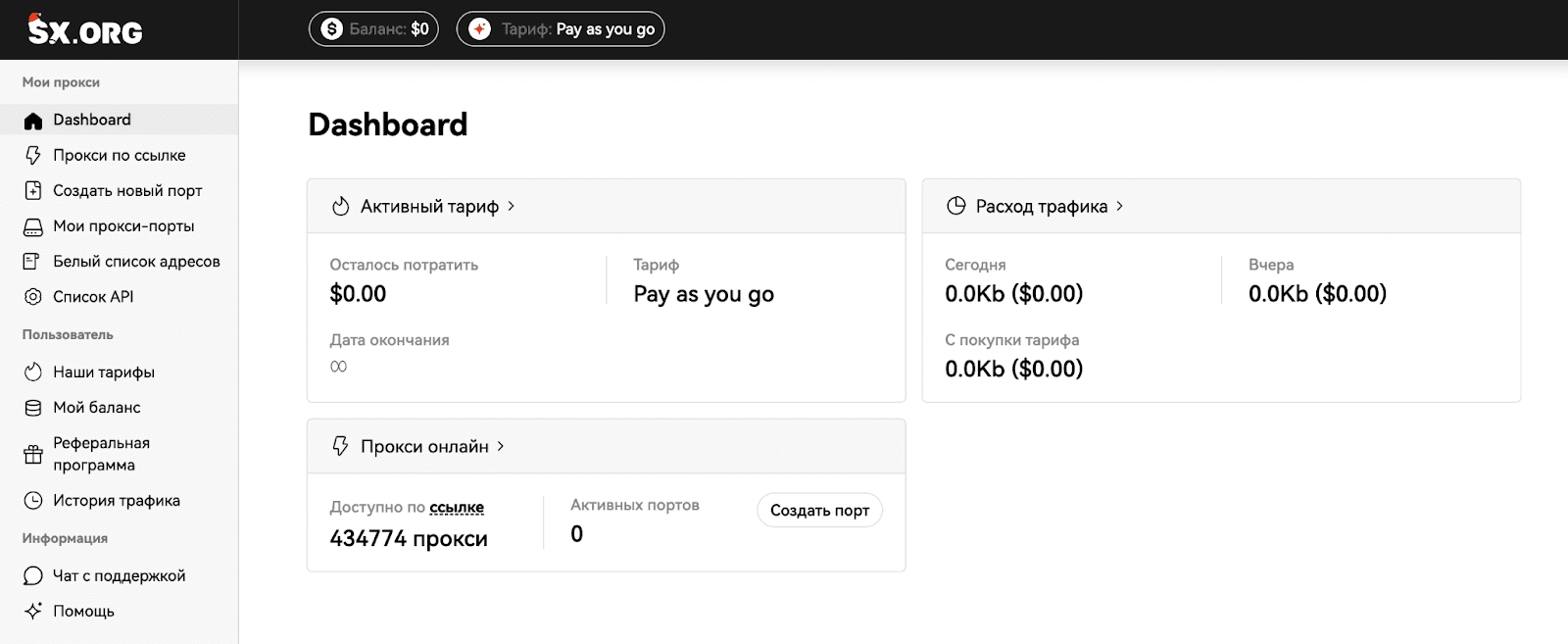Click the compass icon in tariff pill
1568x644 pixels.
(480, 29)
